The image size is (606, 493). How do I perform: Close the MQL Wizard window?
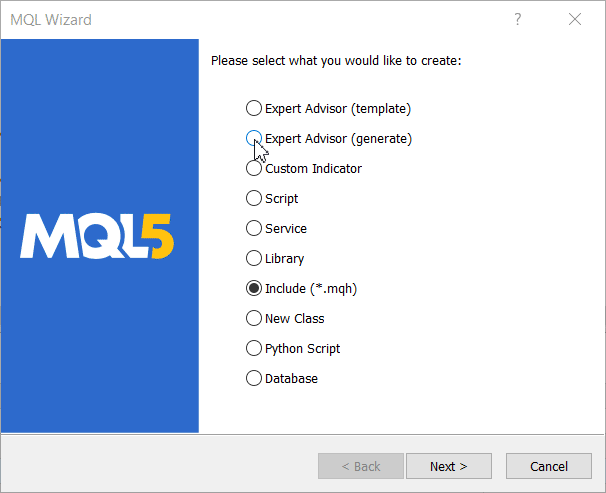point(575,19)
